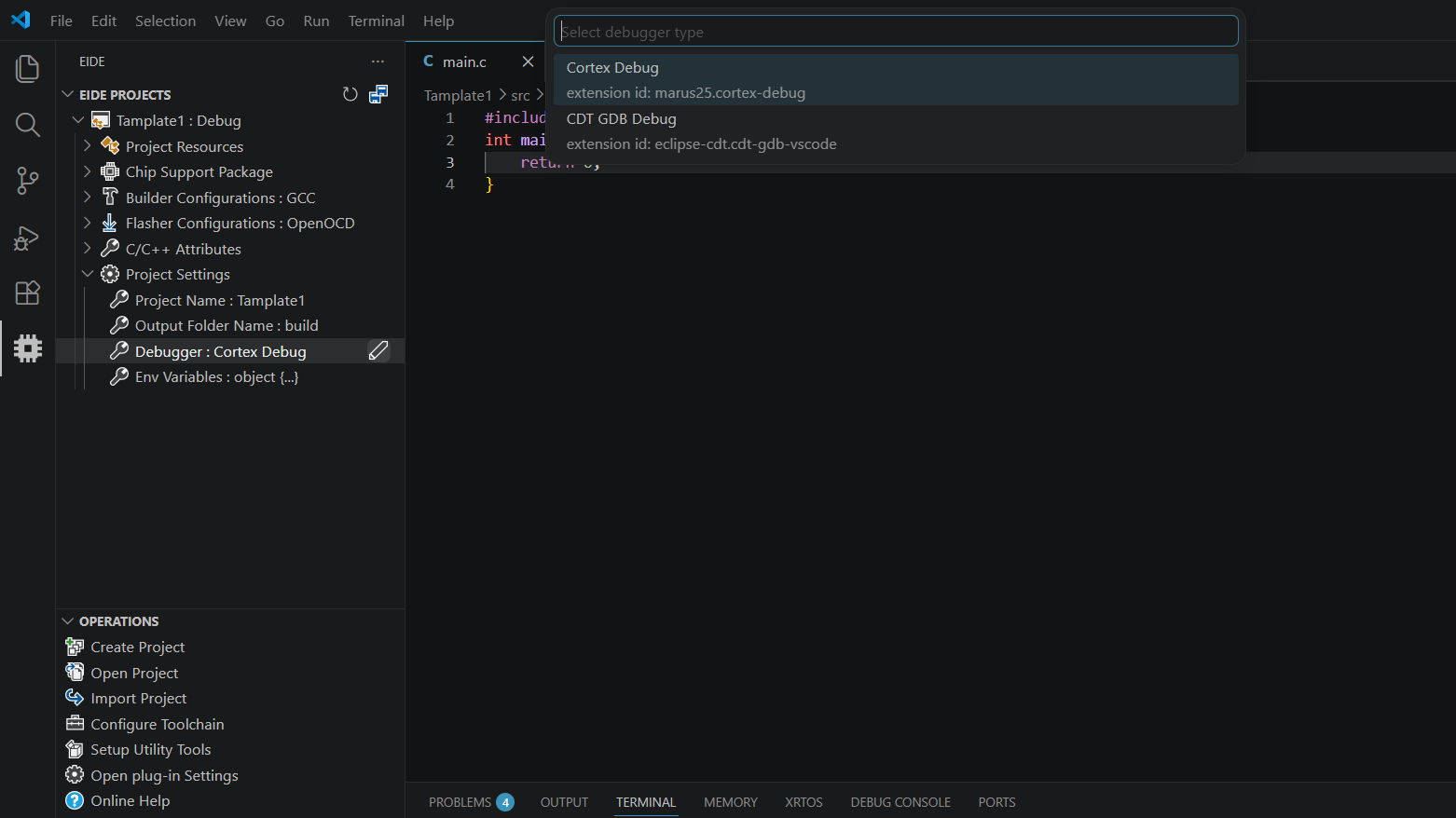Click the Configure Toolchain icon

pyautogui.click(x=75, y=723)
